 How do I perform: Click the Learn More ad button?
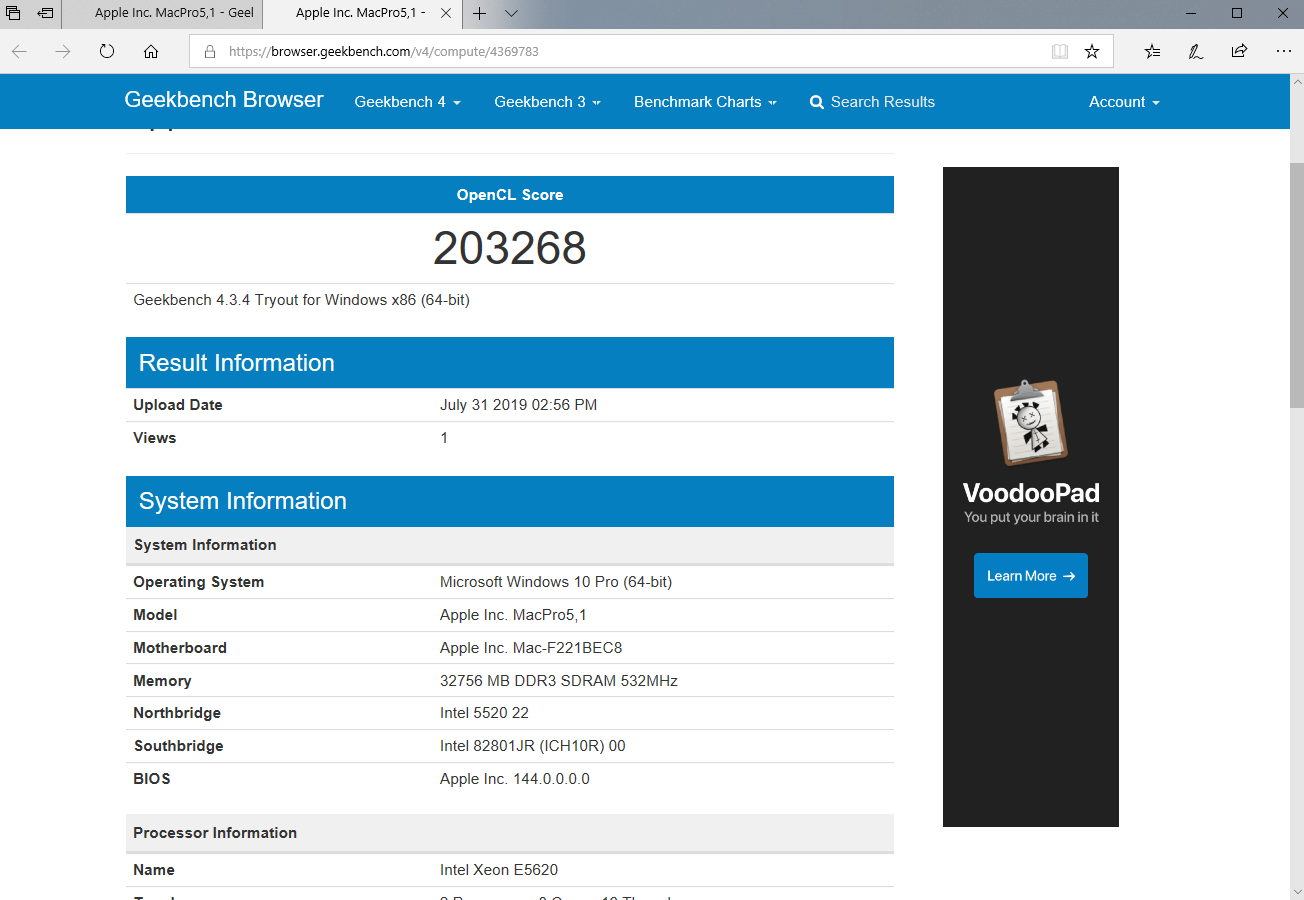1030,576
